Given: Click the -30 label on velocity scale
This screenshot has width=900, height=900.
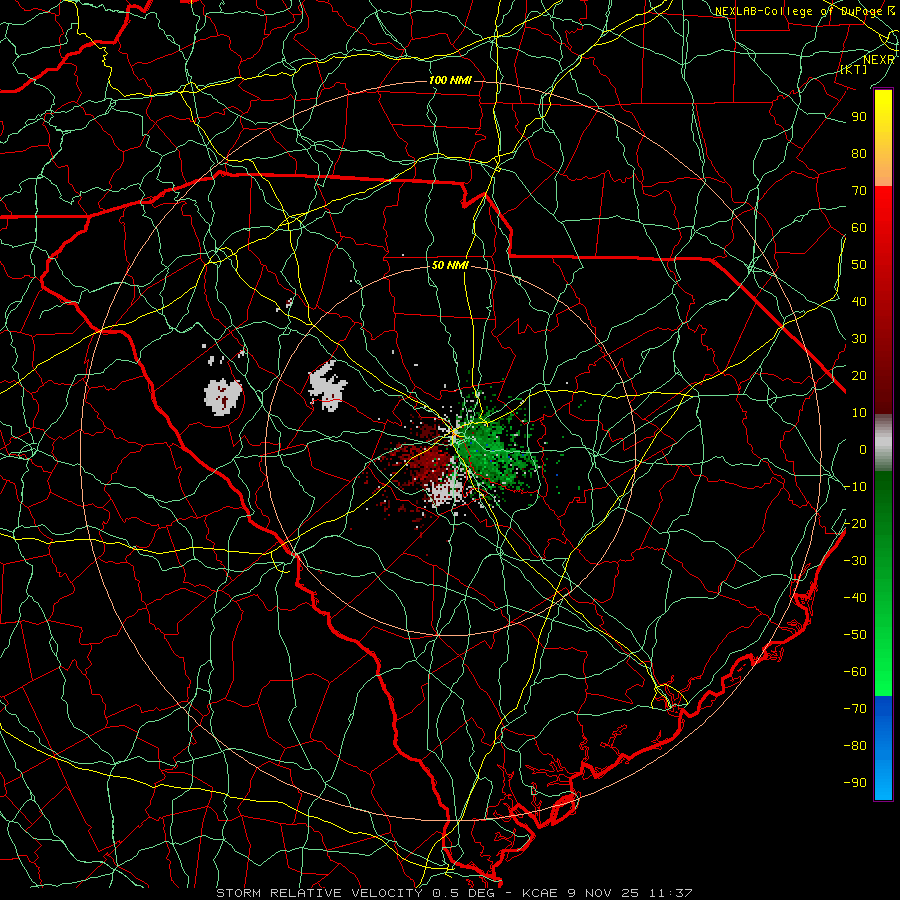Looking at the screenshot, I should click(855, 561).
